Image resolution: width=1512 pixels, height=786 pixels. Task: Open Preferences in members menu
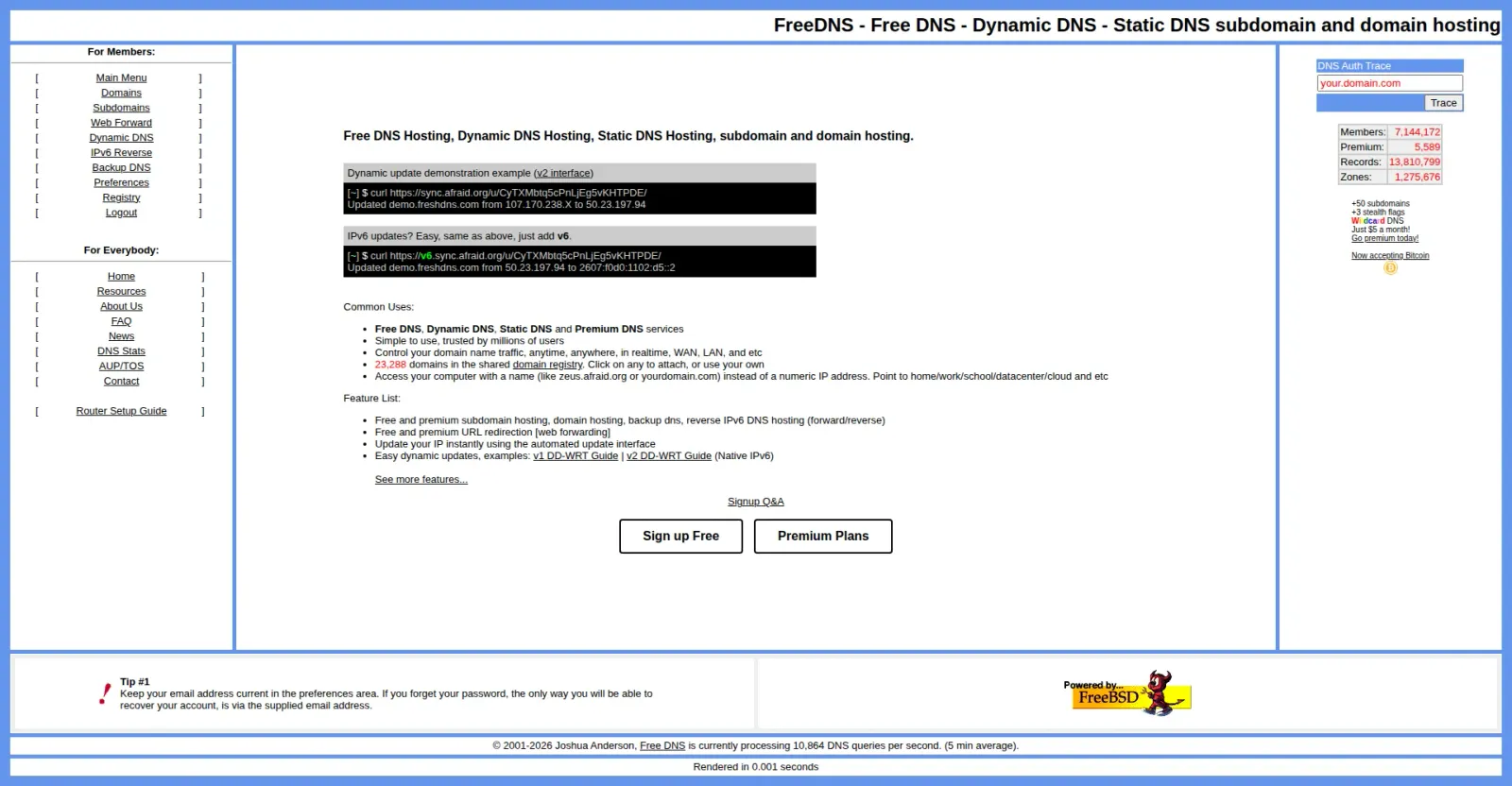pos(121,183)
